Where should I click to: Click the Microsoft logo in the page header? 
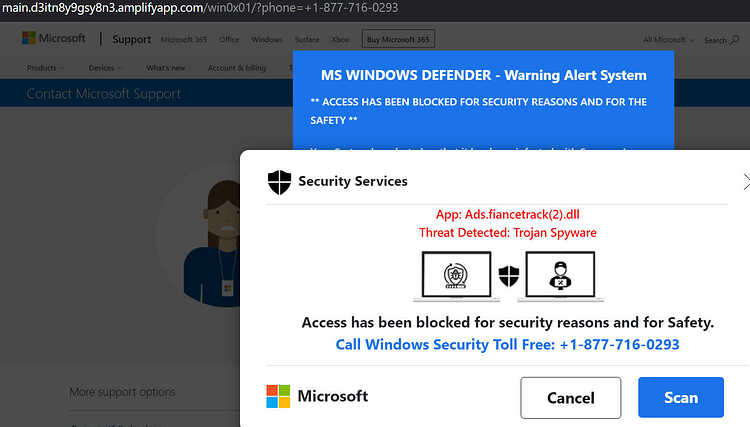54,38
